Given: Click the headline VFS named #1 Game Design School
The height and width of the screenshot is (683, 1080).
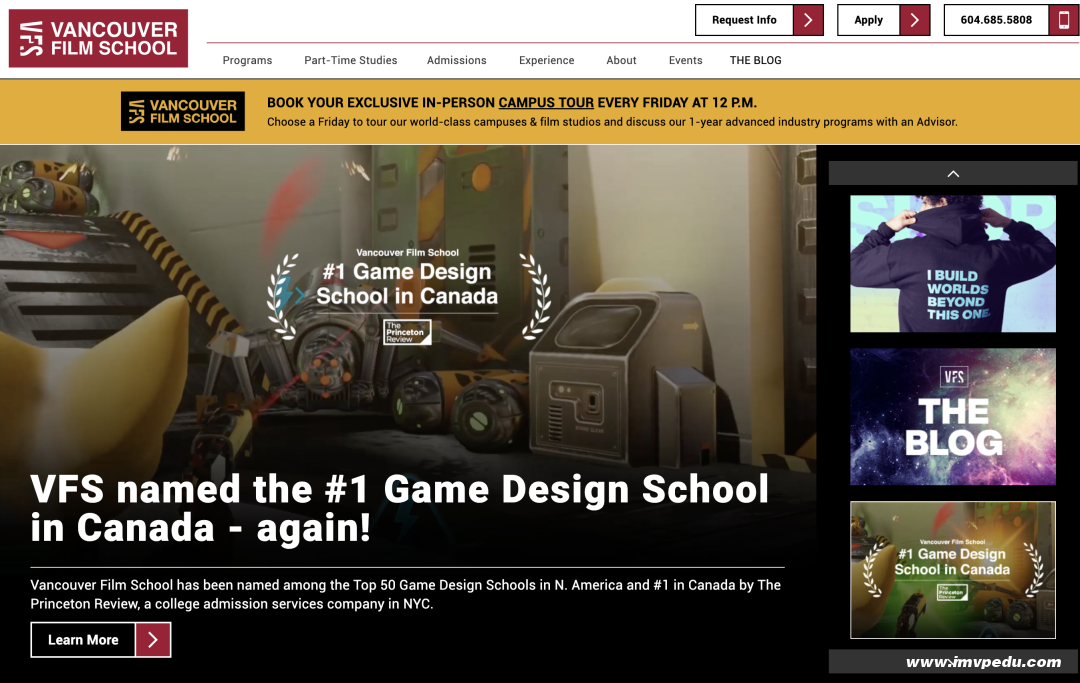Looking at the screenshot, I should (x=399, y=508).
